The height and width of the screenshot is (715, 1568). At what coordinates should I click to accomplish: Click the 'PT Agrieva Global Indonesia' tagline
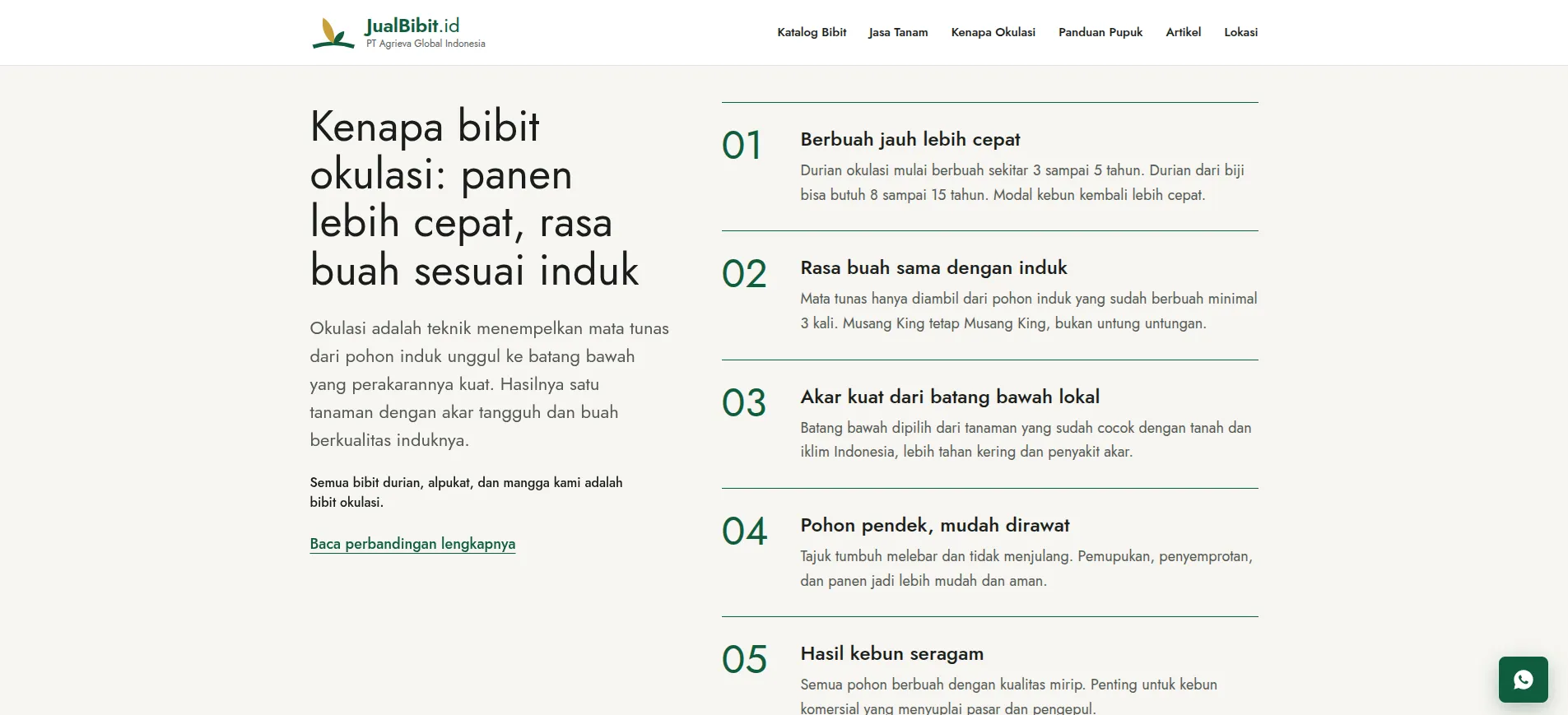[x=426, y=44]
